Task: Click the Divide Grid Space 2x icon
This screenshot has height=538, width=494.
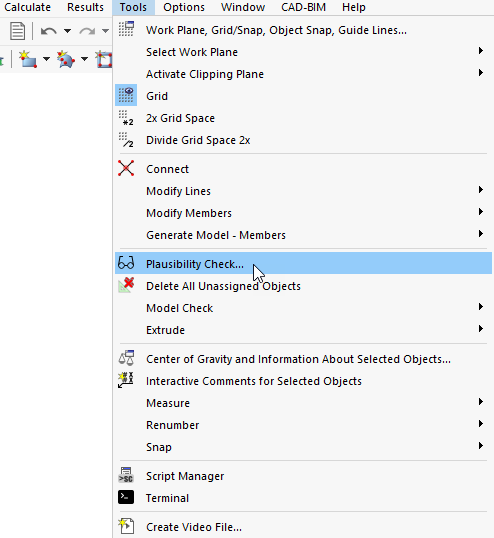Action: click(126, 140)
